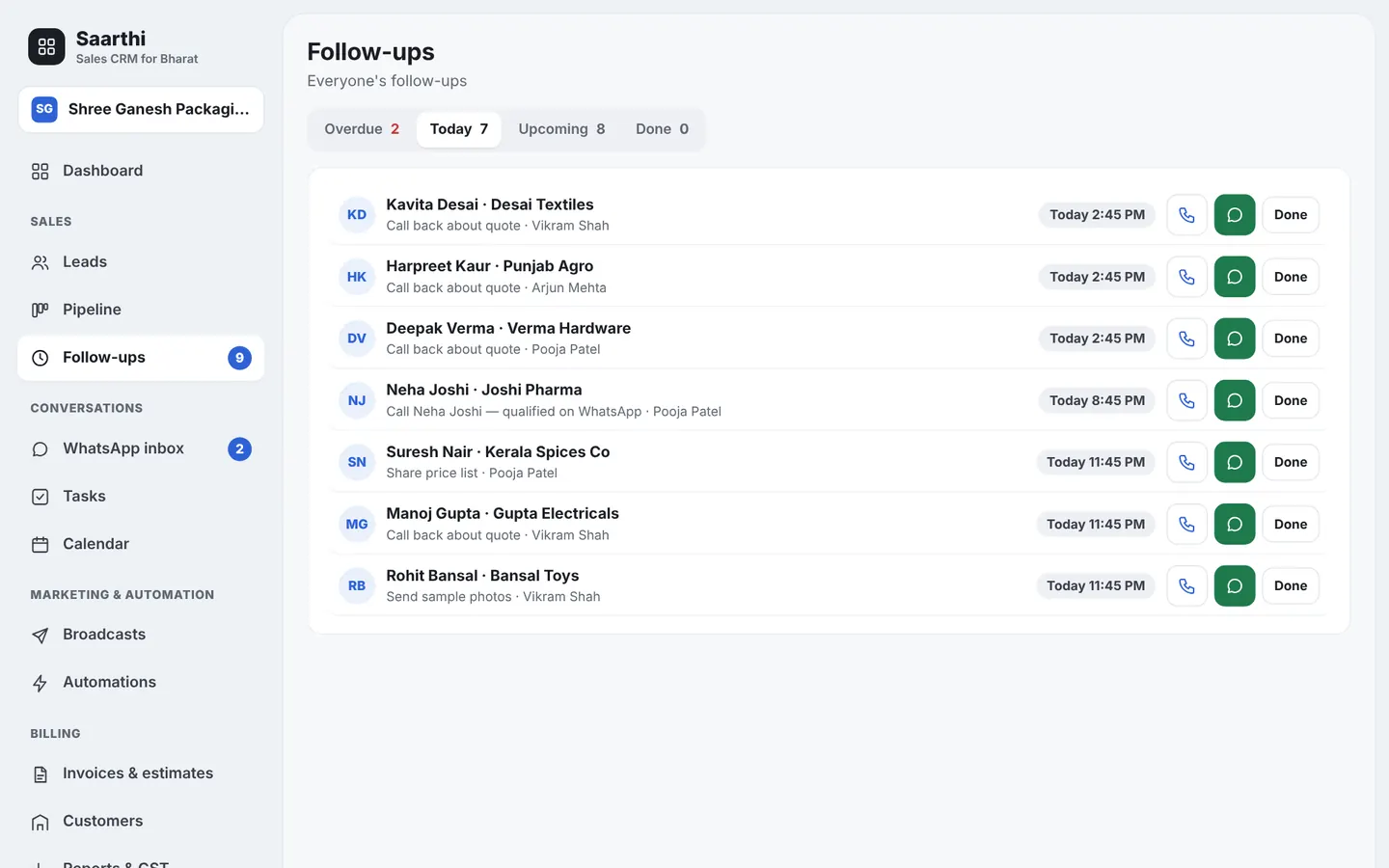The image size is (1389, 868).
Task: Mark Rohit Bansal follow-up Done
Action: coord(1291,585)
